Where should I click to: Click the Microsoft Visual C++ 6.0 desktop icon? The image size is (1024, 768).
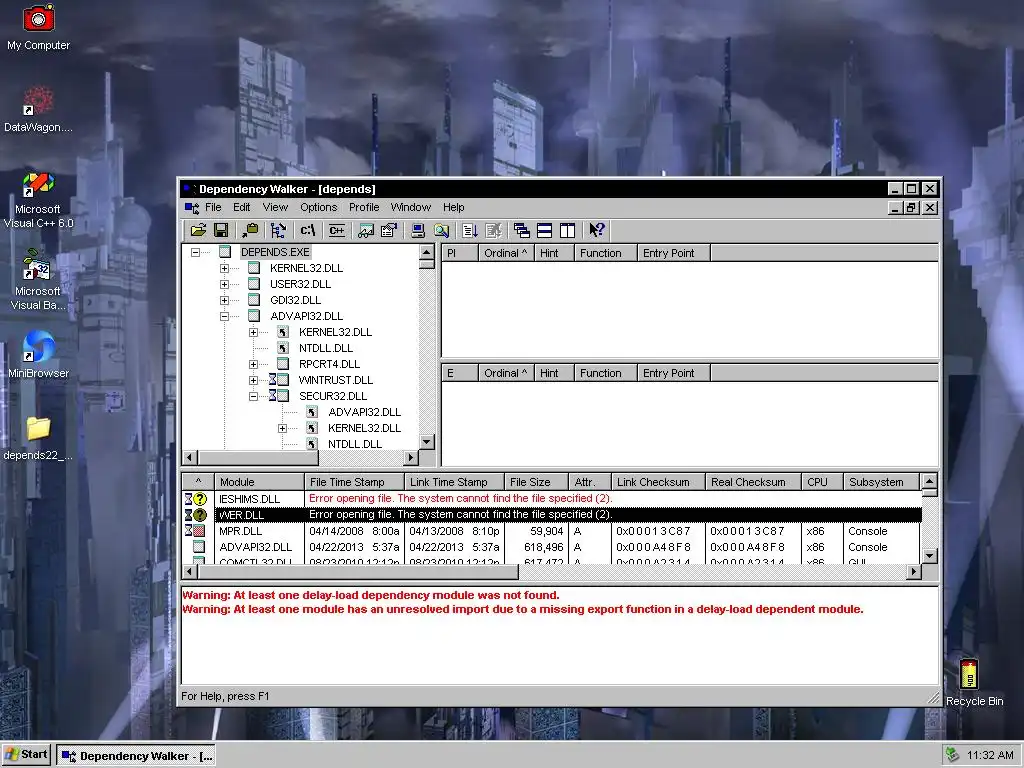(x=38, y=200)
